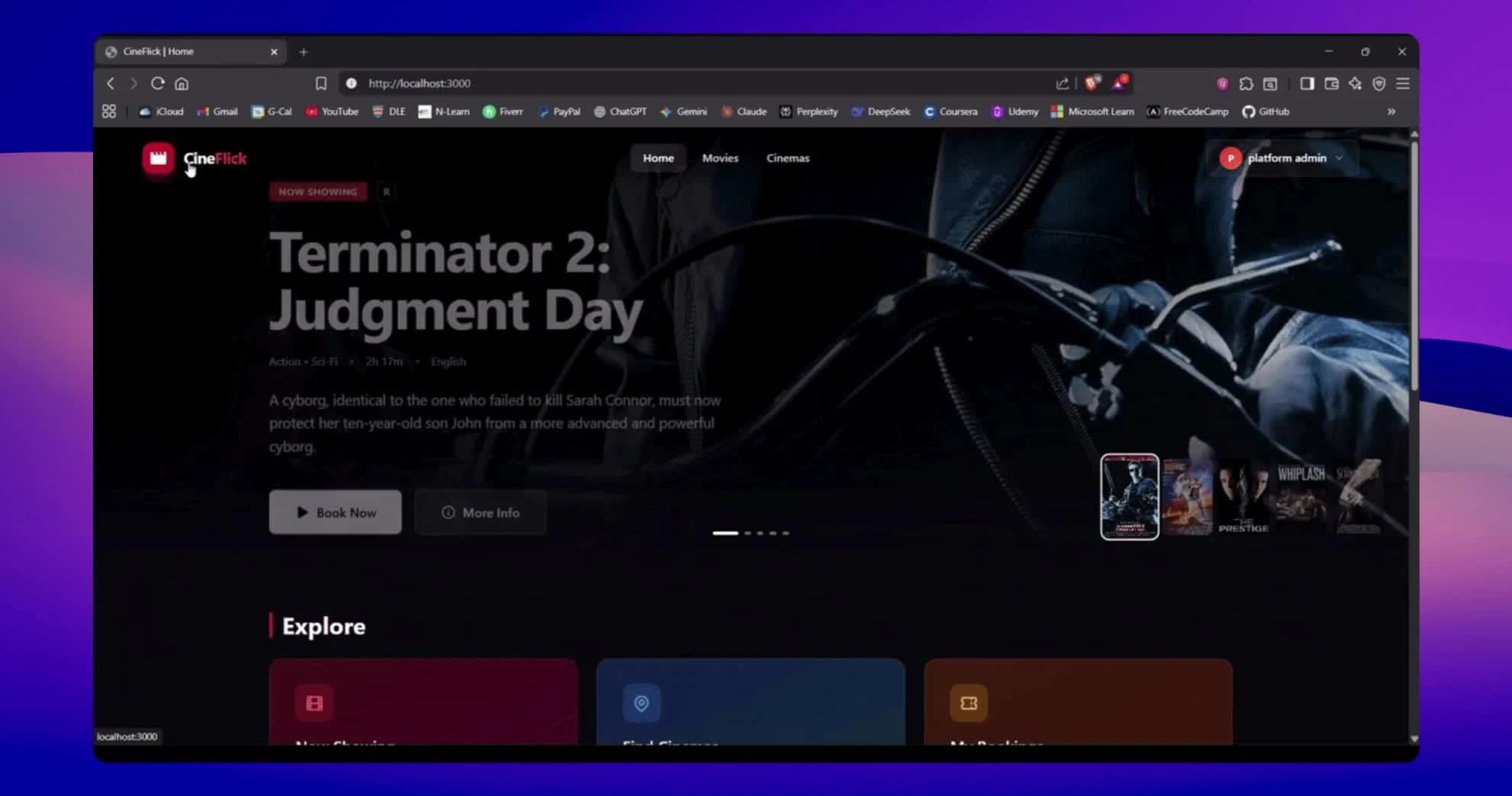Open the Gmail bookmark

[217, 111]
